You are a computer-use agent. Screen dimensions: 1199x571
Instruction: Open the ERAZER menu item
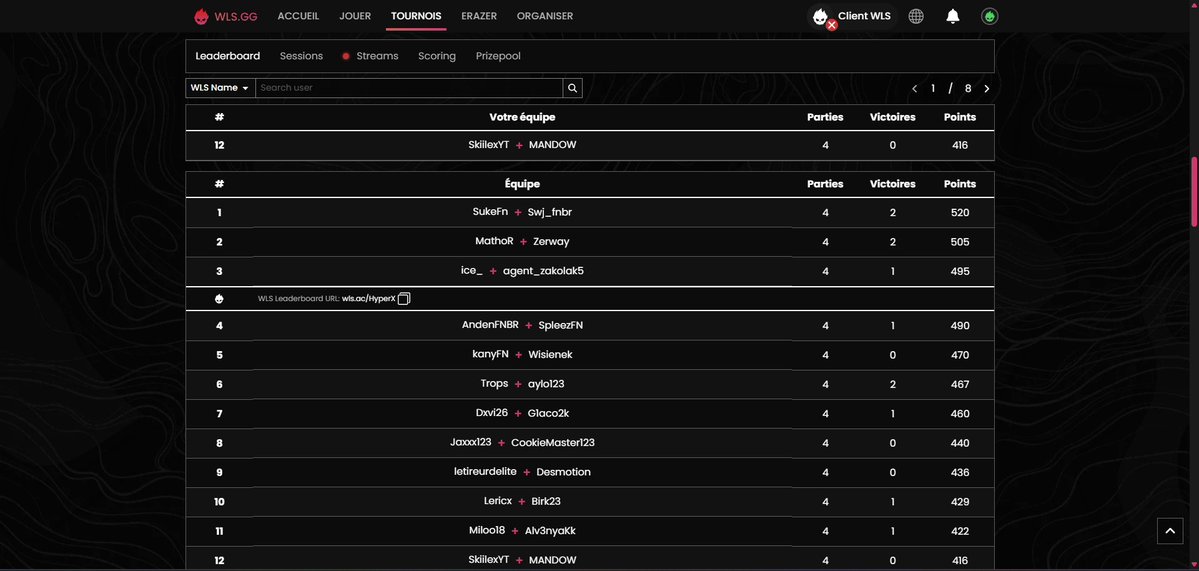pyautogui.click(x=479, y=16)
